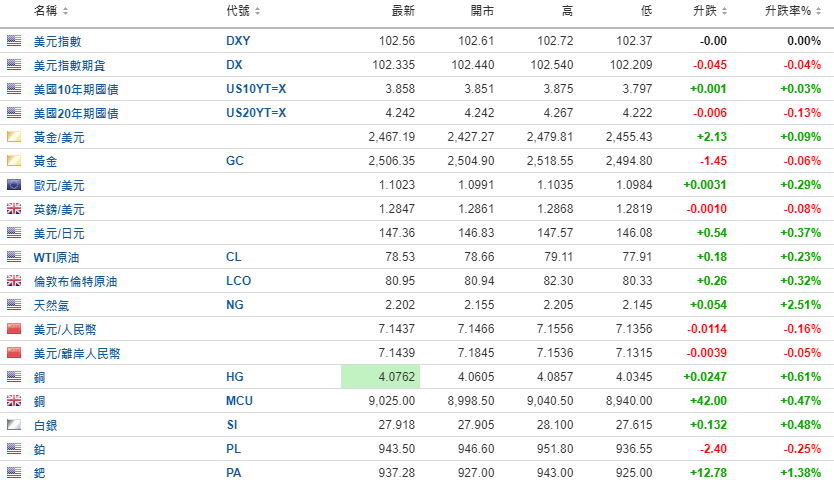Click the US flag beside 美元指數
Image resolution: width=834 pixels, height=482 pixels.
click(x=14, y=41)
